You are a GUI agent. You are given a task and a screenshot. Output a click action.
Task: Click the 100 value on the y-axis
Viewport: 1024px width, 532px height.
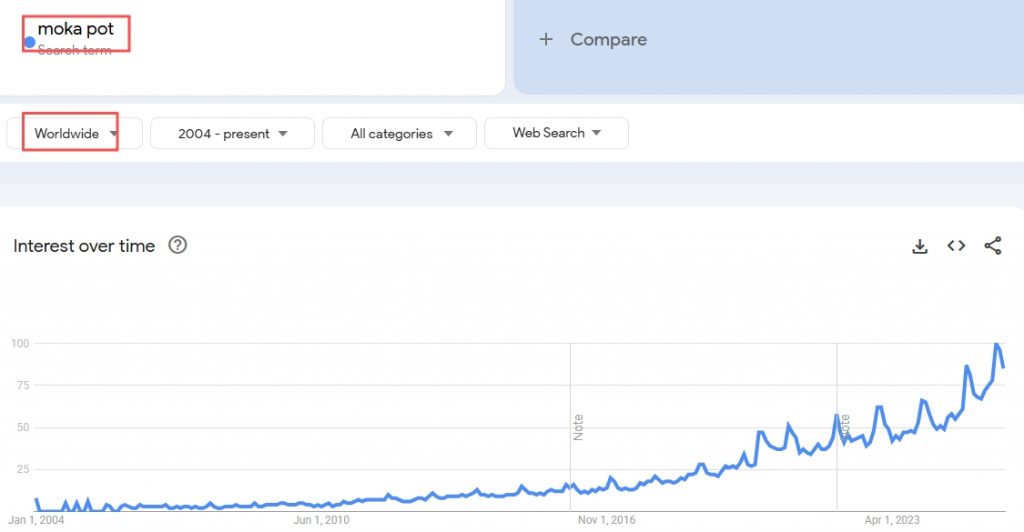pos(20,344)
